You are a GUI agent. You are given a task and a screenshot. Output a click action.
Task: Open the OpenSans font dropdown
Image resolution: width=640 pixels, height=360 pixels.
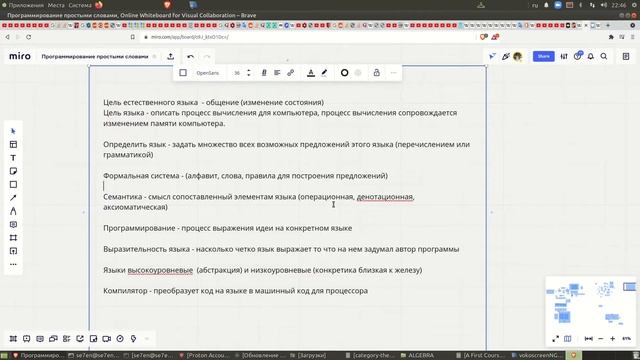(208, 73)
